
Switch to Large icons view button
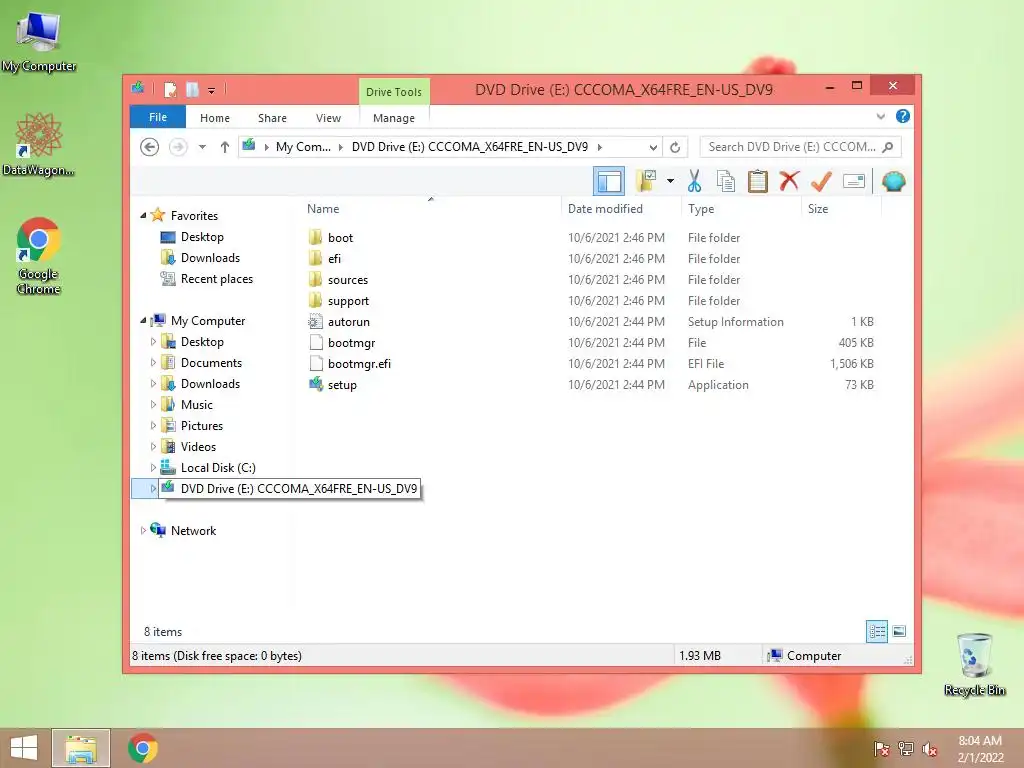point(899,631)
